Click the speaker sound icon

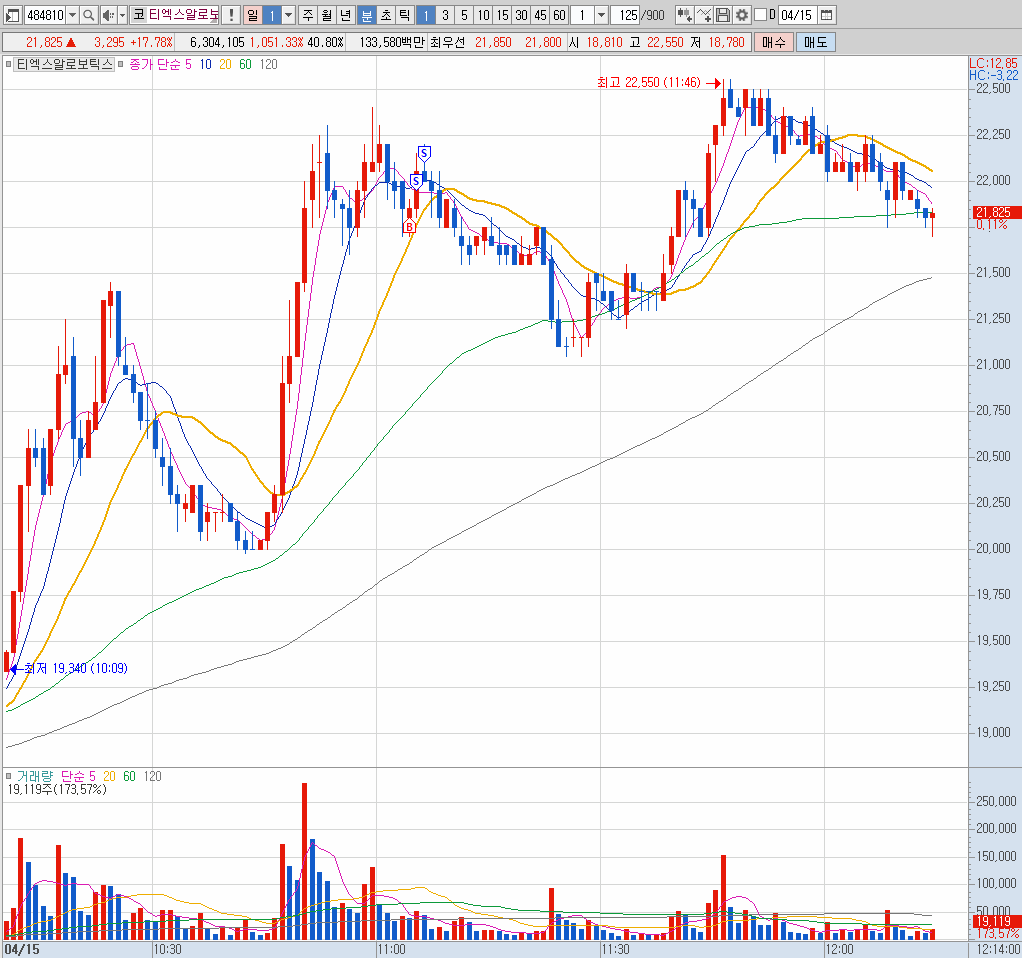tap(108, 15)
